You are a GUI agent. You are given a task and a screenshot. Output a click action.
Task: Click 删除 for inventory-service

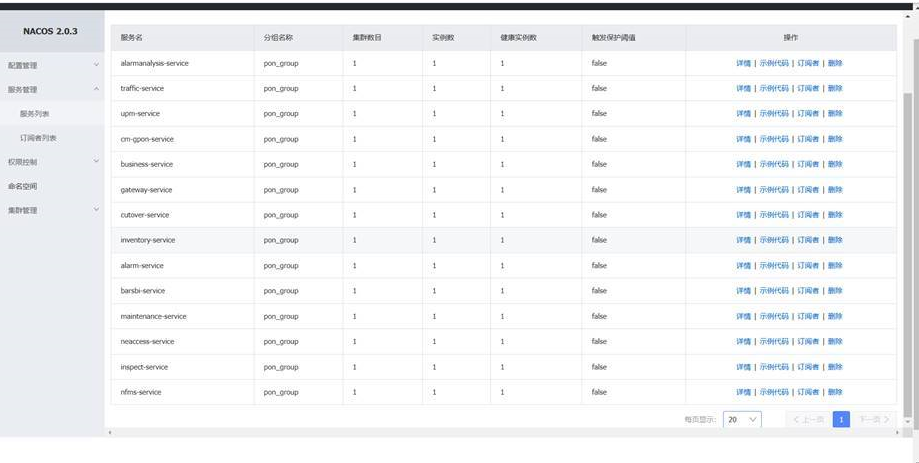pos(835,240)
